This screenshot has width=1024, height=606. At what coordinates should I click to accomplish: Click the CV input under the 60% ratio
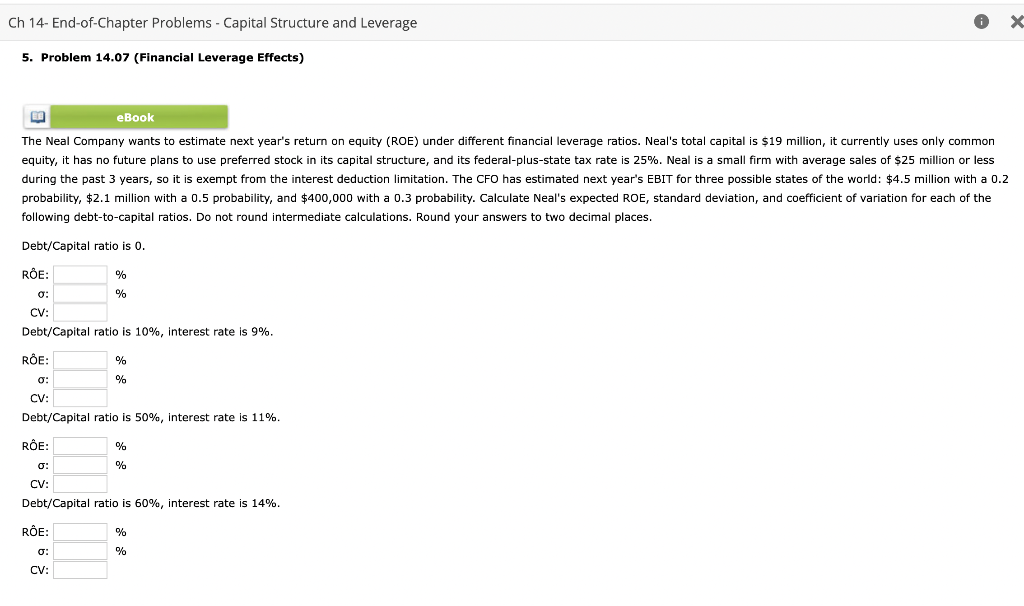[80, 569]
